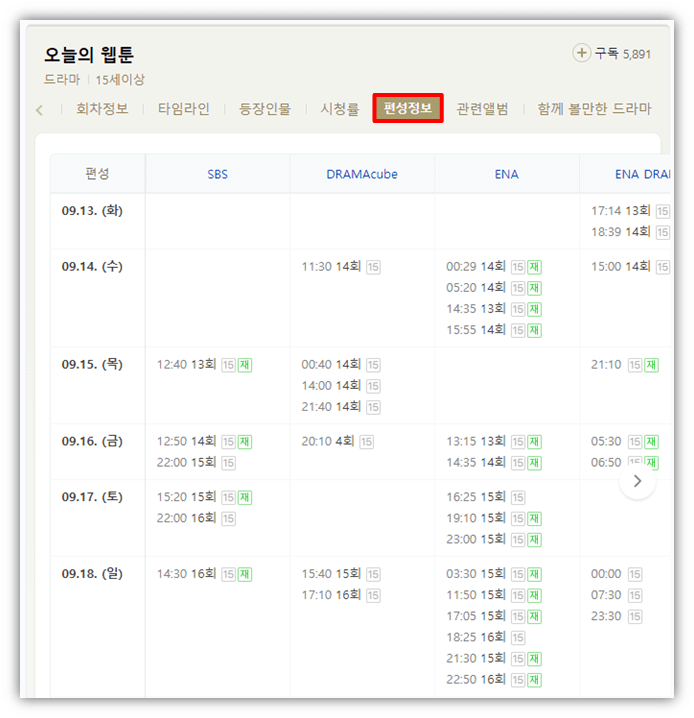
Task: Open the 시청률 tab
Action: [x=340, y=109]
